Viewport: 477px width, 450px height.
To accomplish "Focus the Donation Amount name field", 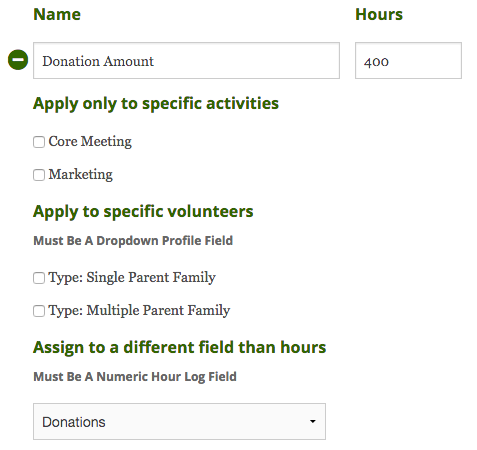I will [x=186, y=61].
